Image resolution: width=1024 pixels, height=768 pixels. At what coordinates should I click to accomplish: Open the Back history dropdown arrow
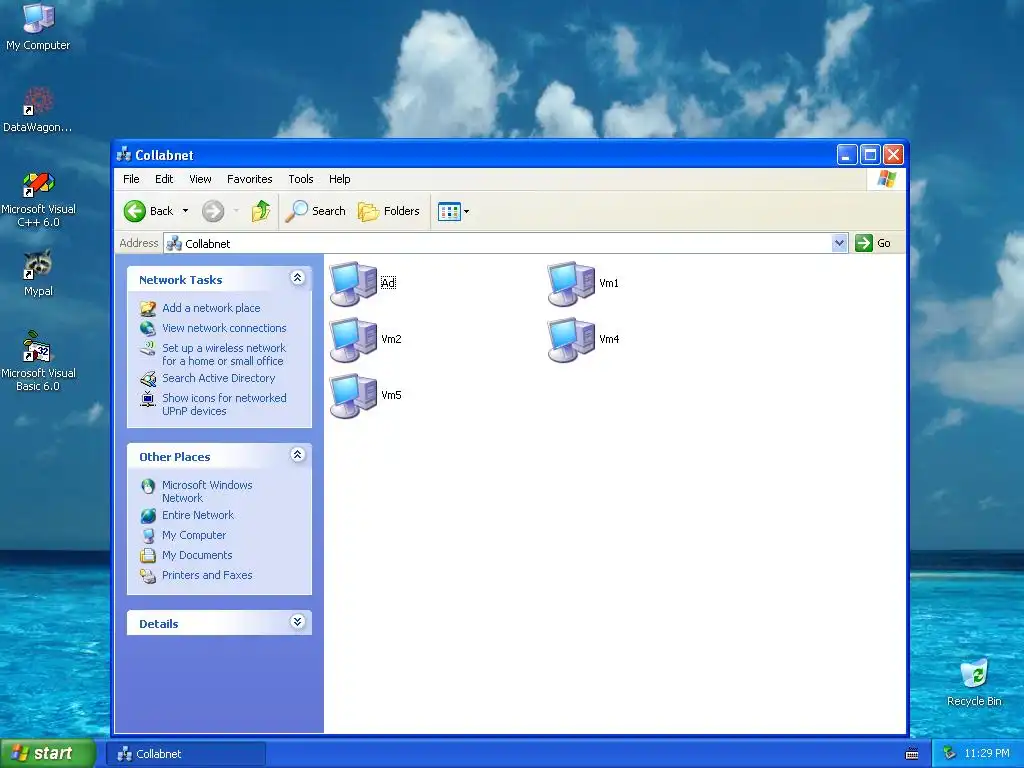(x=185, y=211)
